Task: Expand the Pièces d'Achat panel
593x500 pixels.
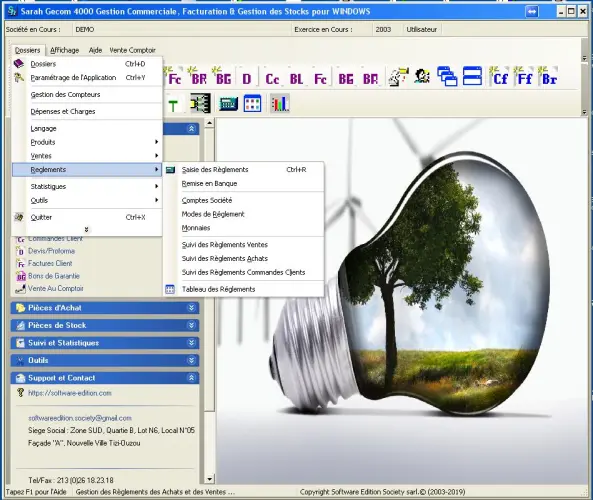Action: [x=191, y=308]
